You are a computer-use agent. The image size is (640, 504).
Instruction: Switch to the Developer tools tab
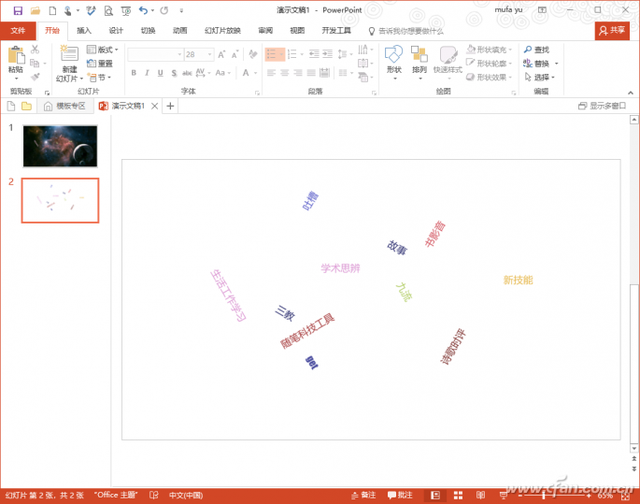[x=336, y=31]
